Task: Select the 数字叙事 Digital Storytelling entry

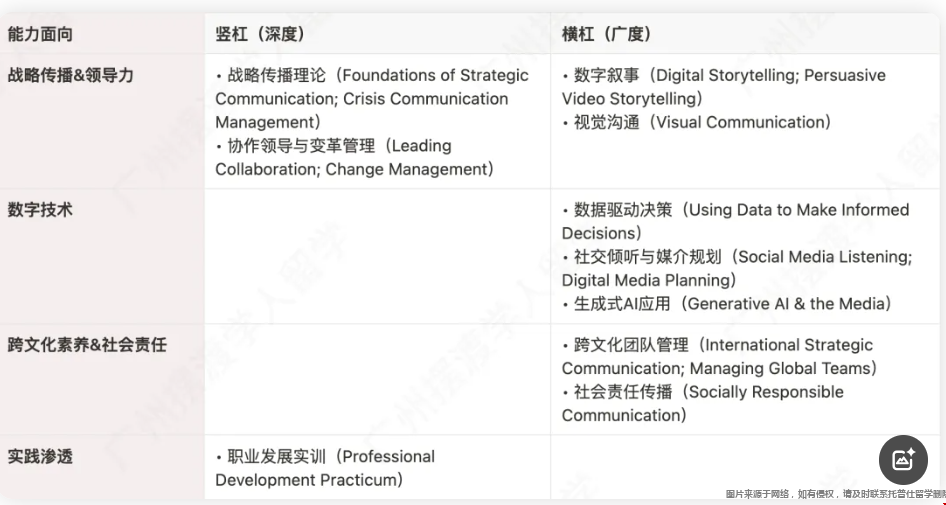Action: [x=723, y=87]
